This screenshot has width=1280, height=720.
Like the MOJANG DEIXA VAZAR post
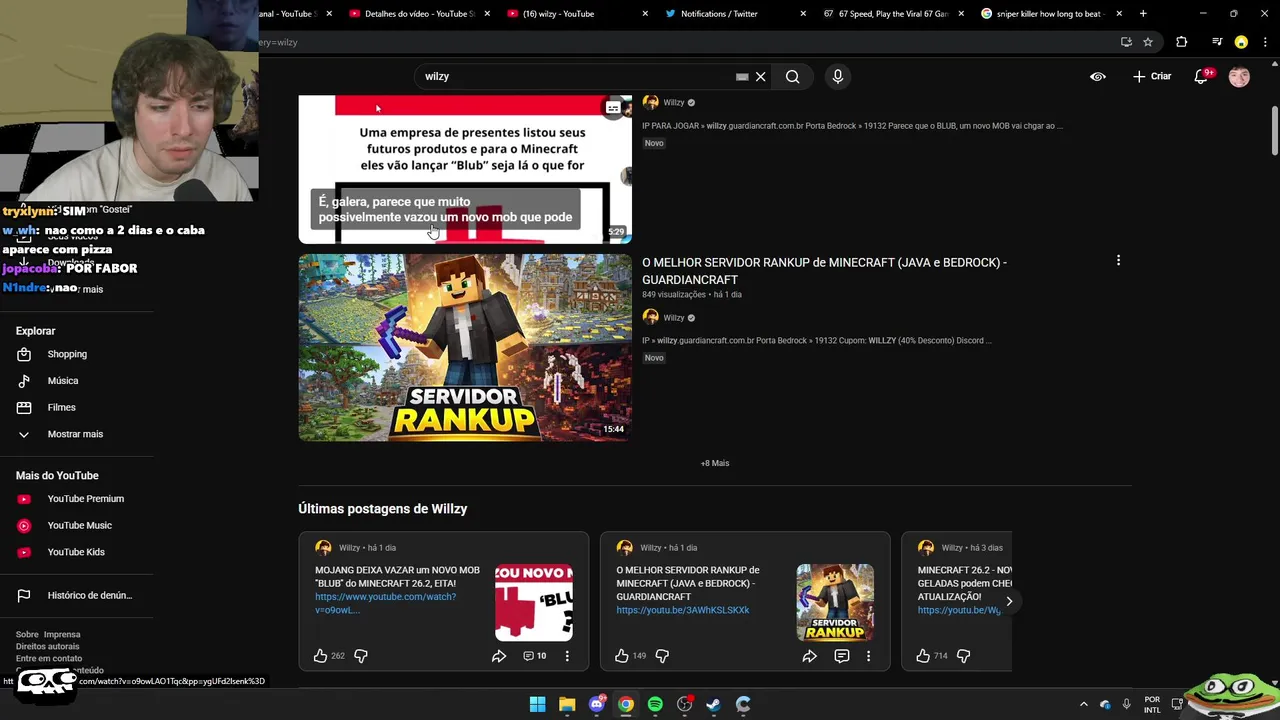point(320,656)
